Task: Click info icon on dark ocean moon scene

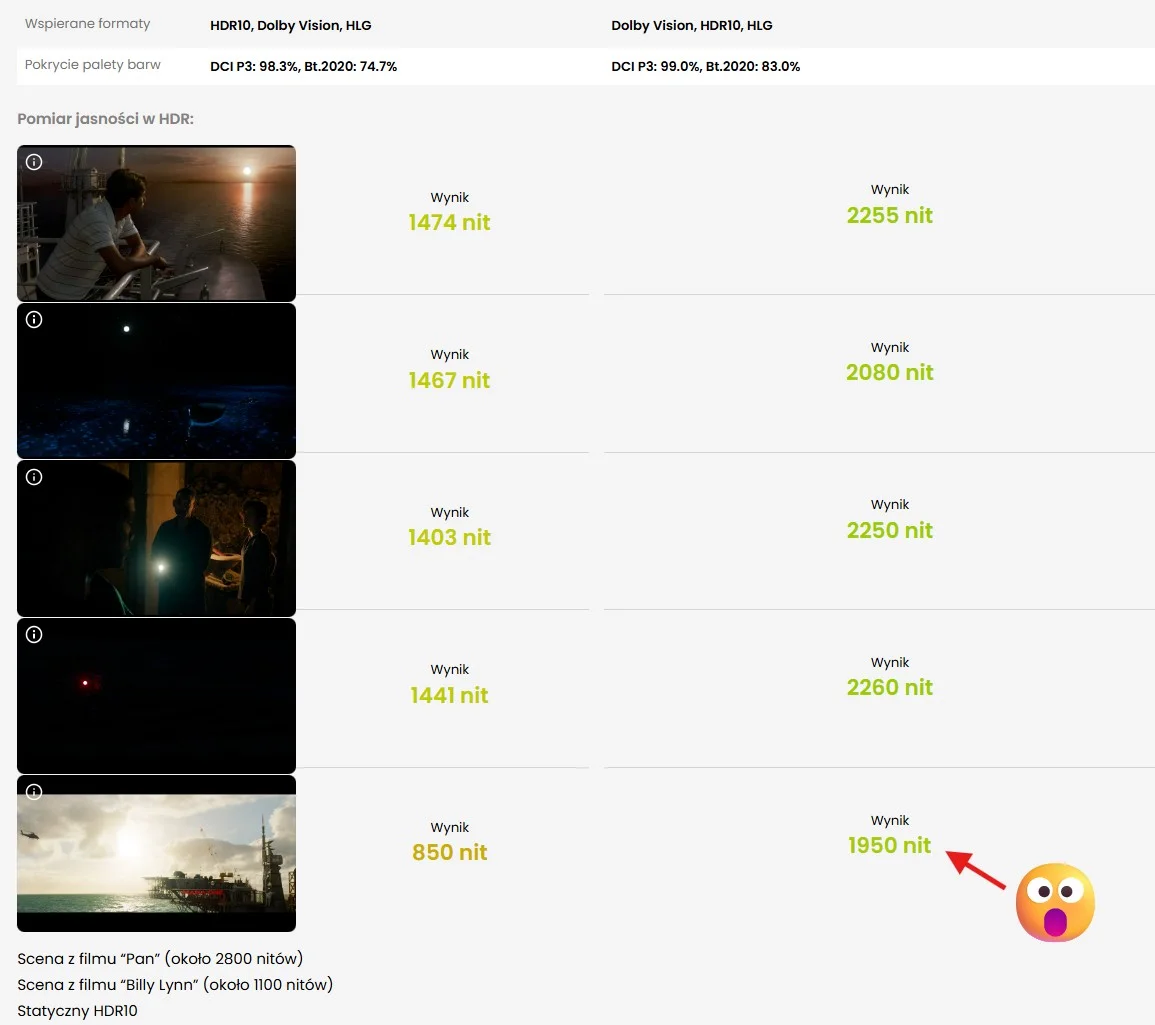Action: 34,320
